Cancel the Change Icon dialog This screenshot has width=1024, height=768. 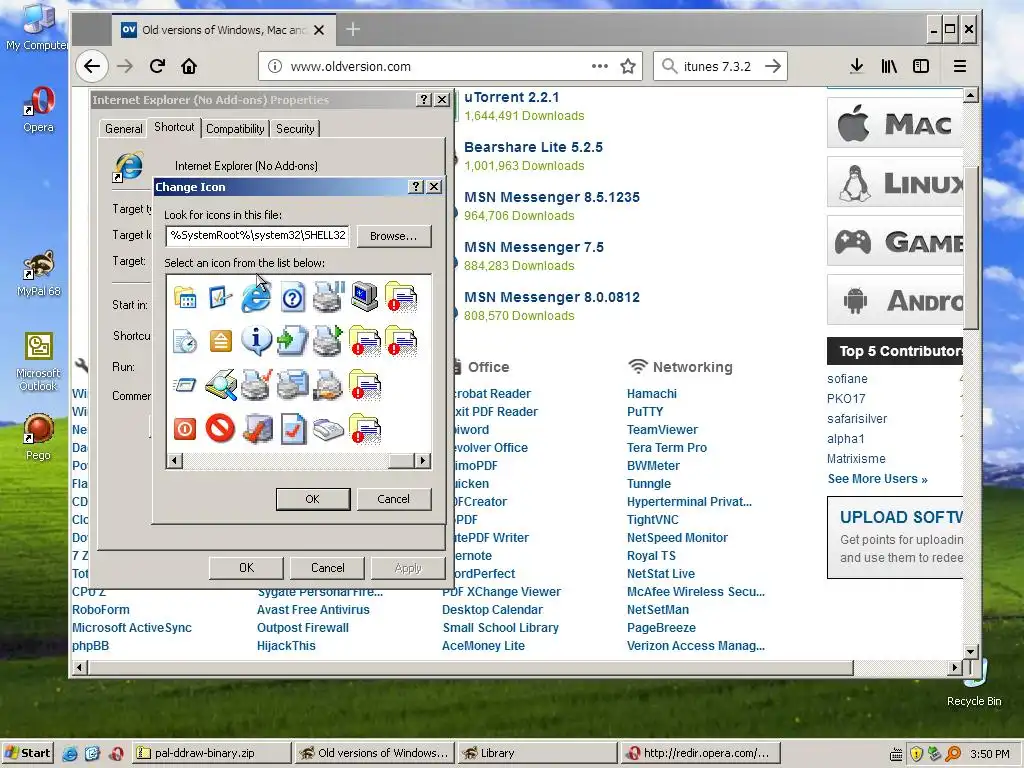point(393,499)
